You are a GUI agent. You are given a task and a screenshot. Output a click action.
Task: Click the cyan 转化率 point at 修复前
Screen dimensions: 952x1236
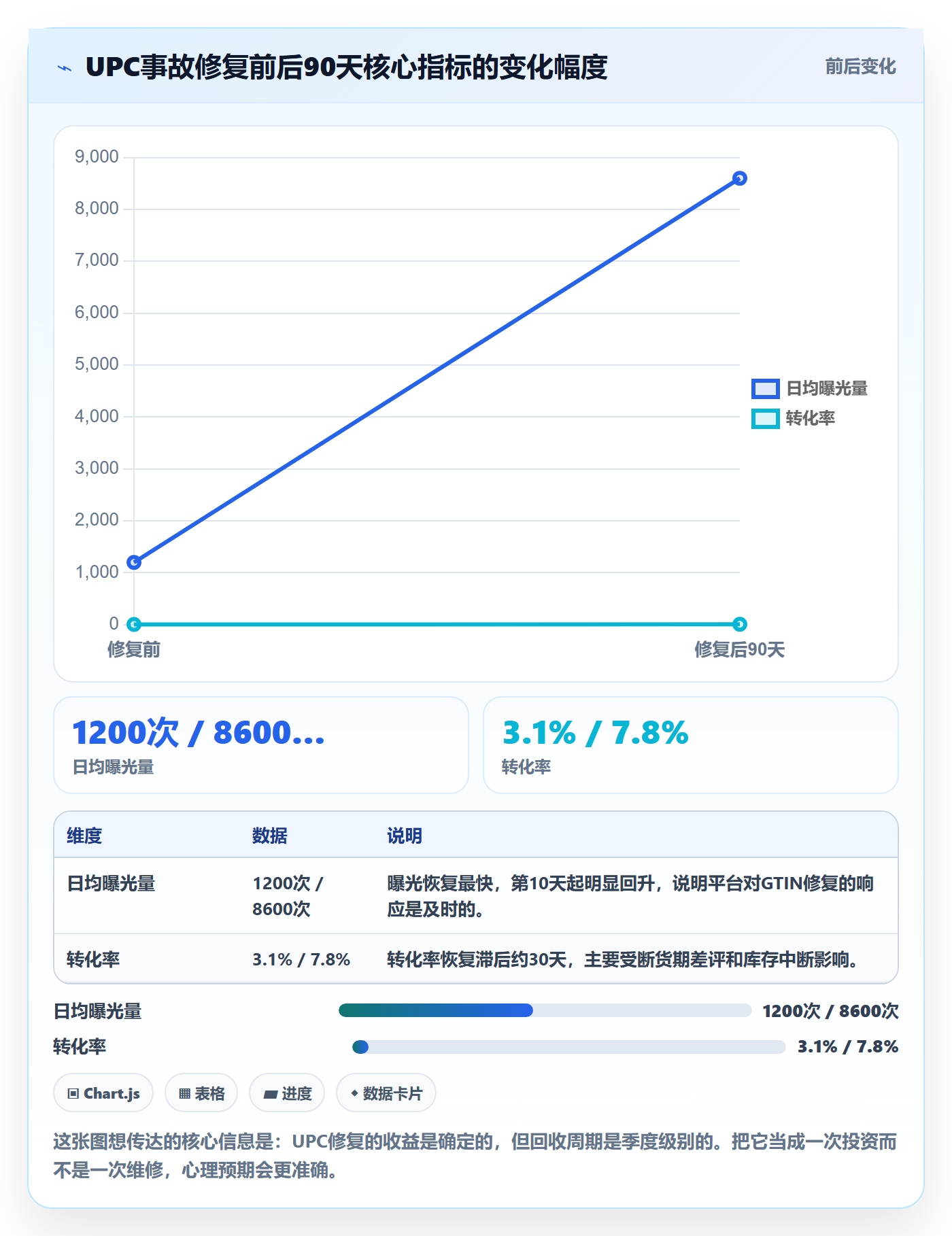[x=134, y=624]
